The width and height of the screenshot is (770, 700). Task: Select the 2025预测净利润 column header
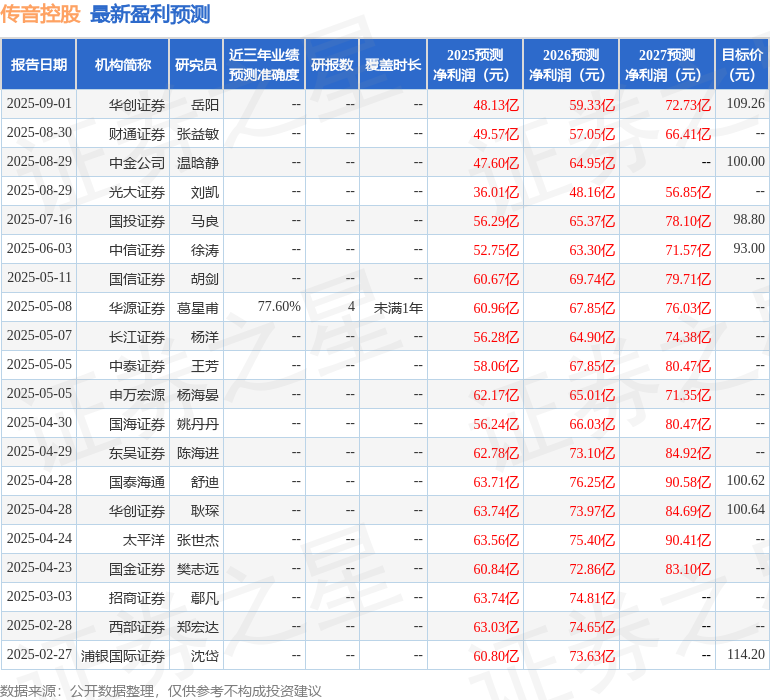tap(475, 65)
